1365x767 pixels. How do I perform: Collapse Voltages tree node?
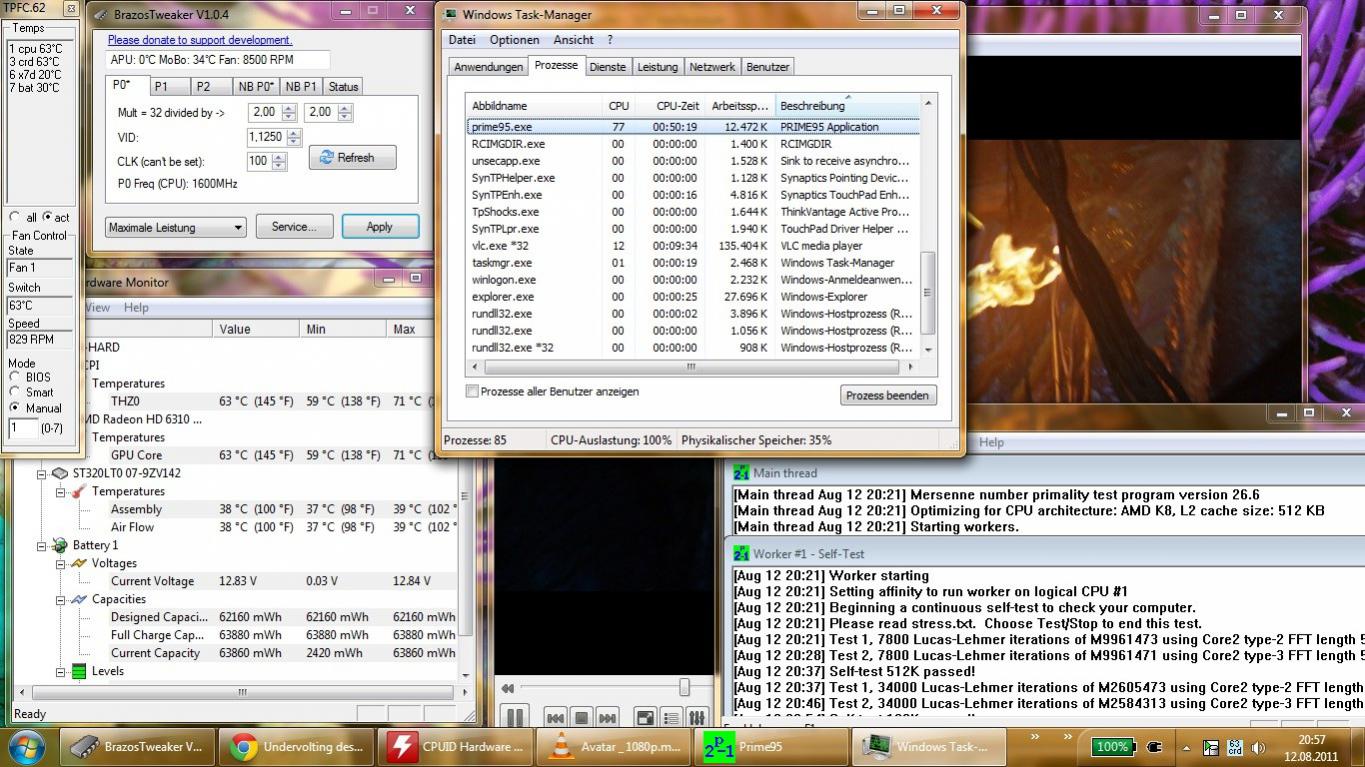[60, 563]
